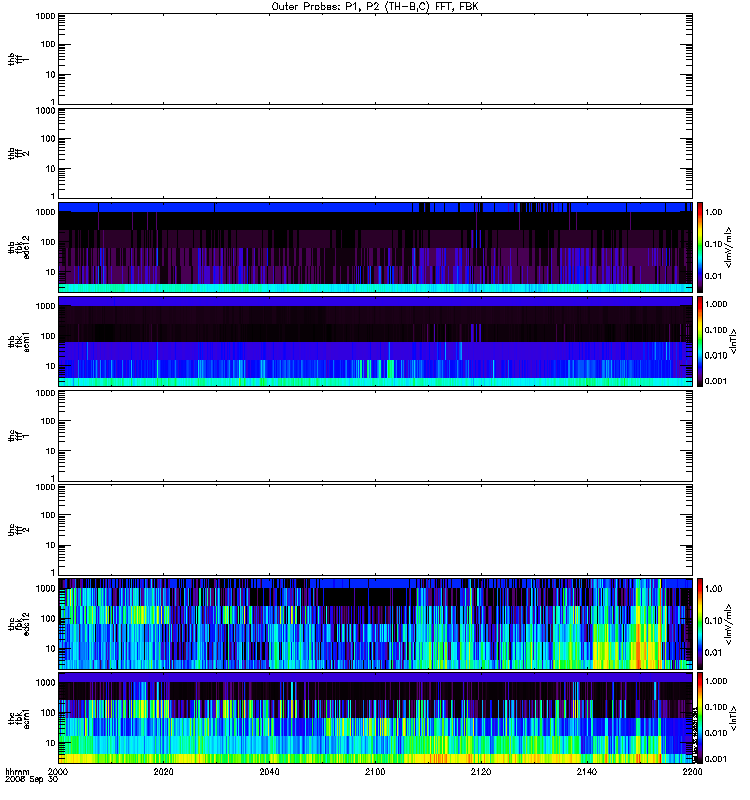750x800 pixels.
Task: Click the thc fbk edc12 spectrogram plot
Action: click(x=375, y=623)
